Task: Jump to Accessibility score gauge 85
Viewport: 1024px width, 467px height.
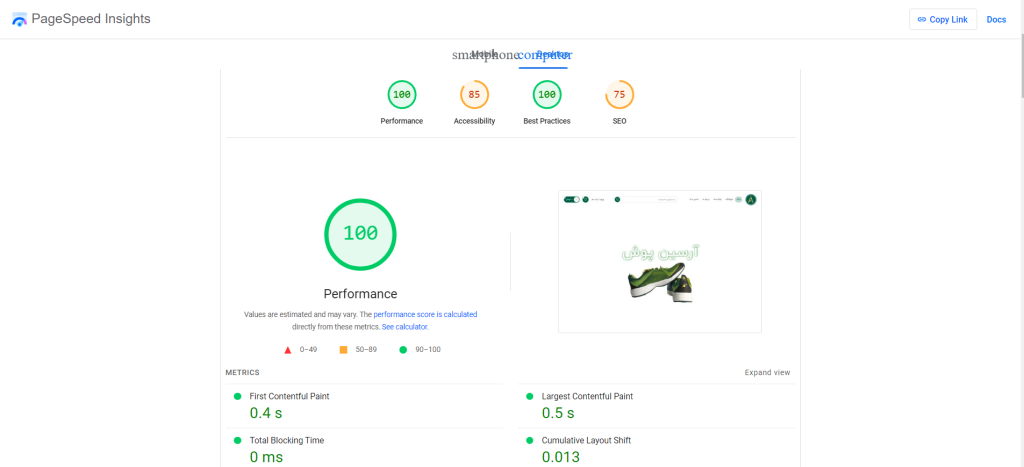Action: 474,95
